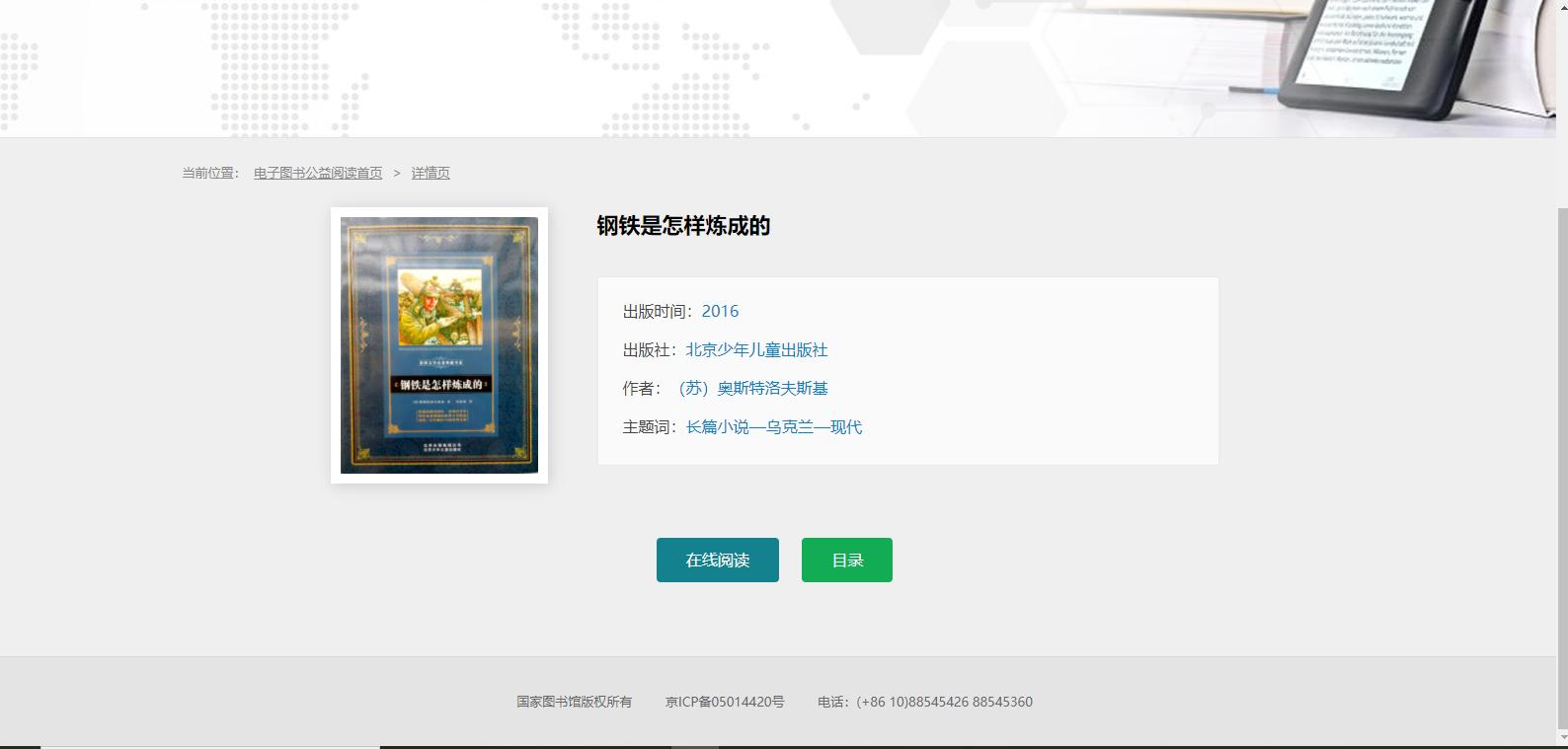Click the 详情页 breadcrumb link
This screenshot has width=1568, height=749.
click(x=431, y=173)
